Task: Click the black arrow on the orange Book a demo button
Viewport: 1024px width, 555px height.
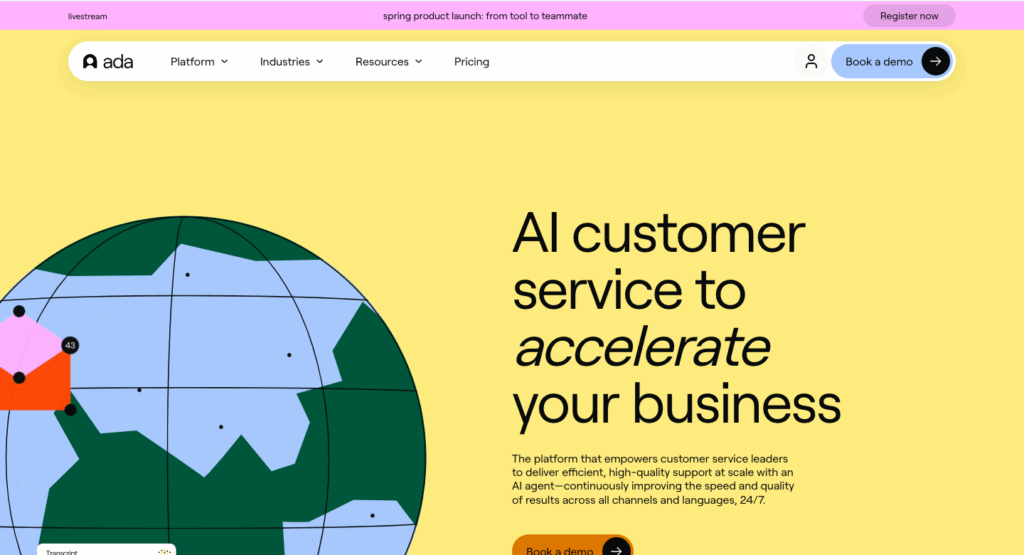Action: (x=616, y=550)
